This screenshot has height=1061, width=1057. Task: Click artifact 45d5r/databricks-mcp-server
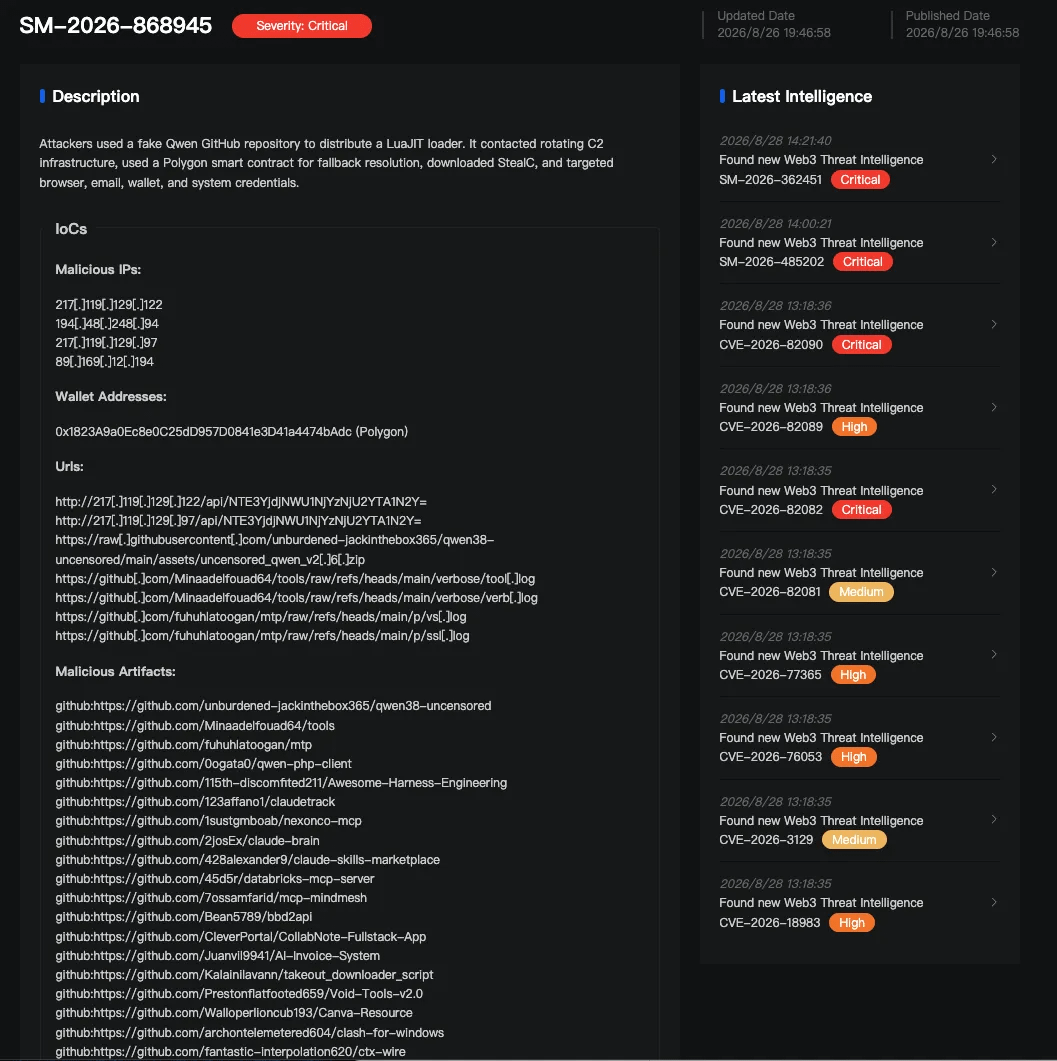pyautogui.click(x=215, y=878)
